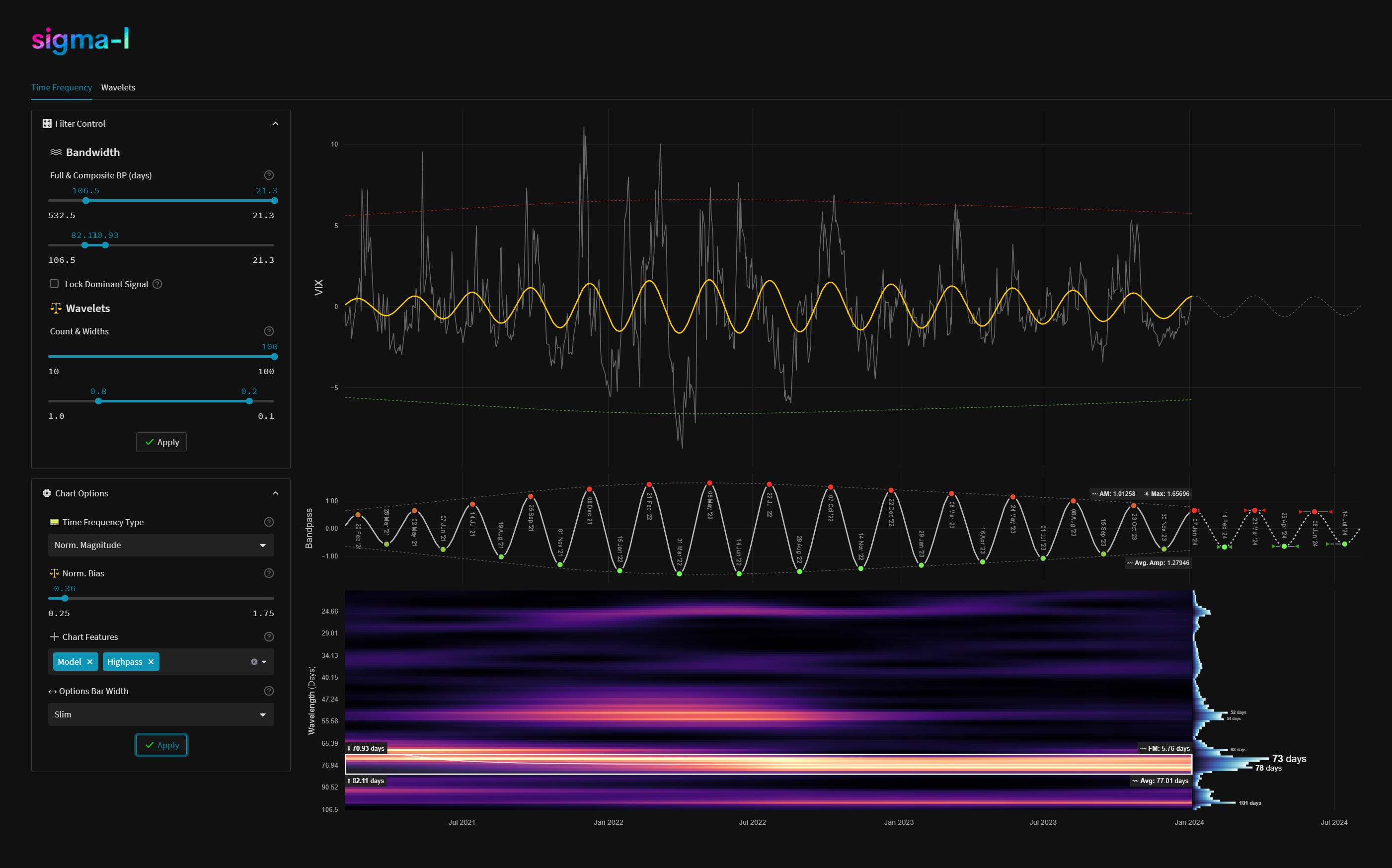Click the 106.5 Full BP slider handle
The width and height of the screenshot is (1392, 868).
pos(86,201)
